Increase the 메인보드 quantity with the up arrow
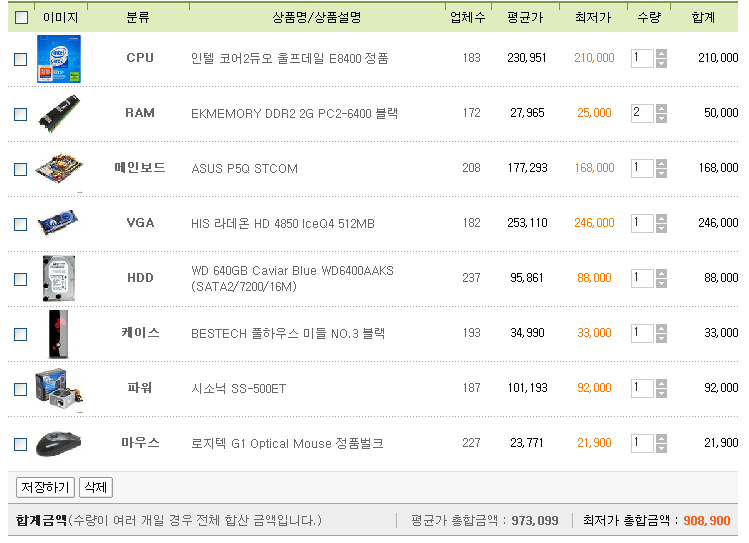This screenshot has width=749, height=543. pos(661,164)
